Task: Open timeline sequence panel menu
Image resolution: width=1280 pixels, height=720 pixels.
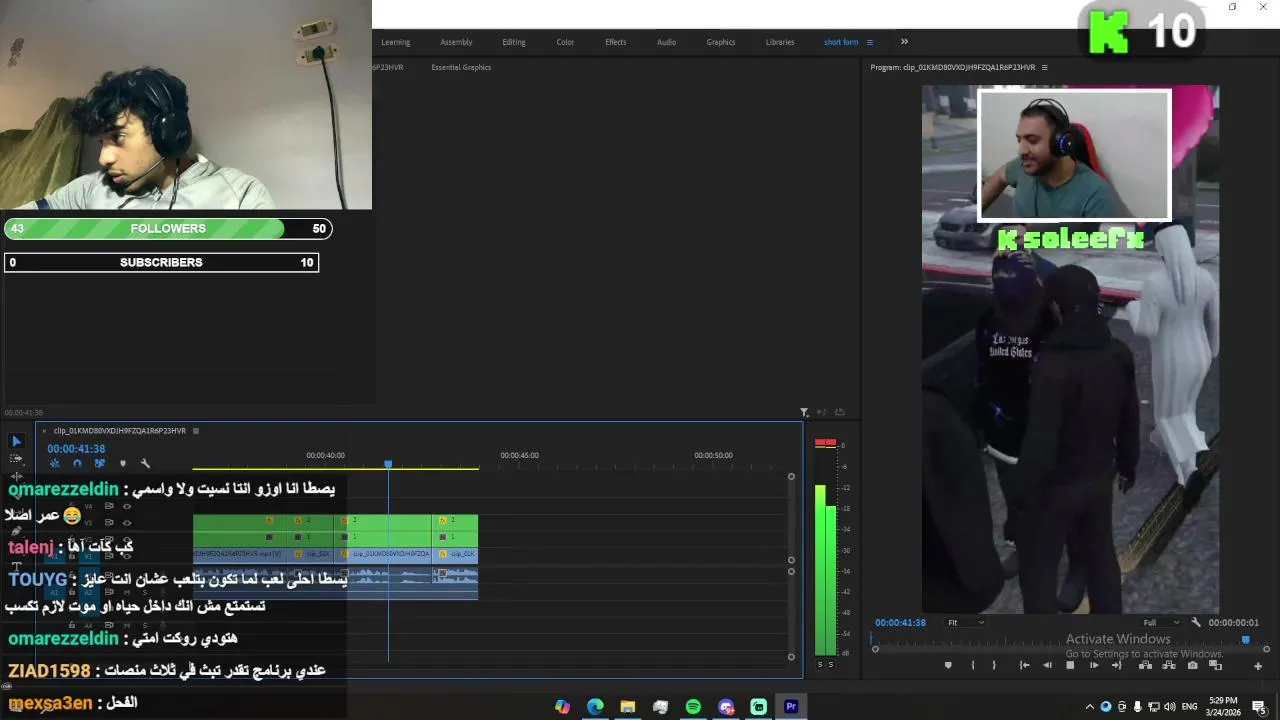Action: tap(196, 431)
